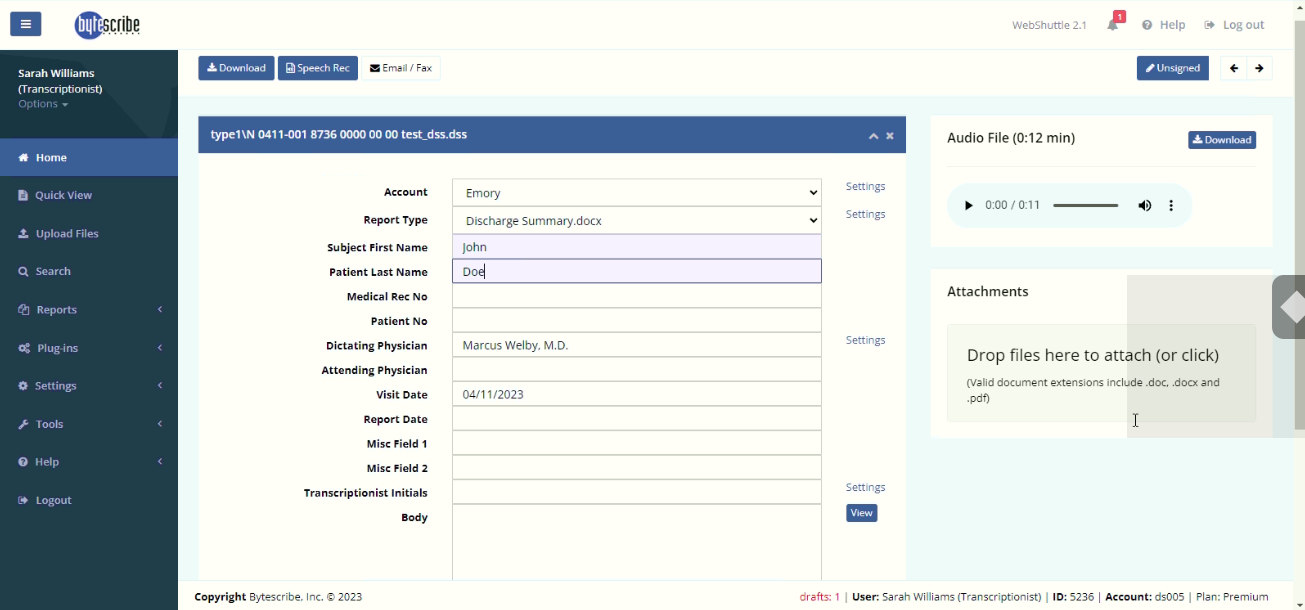
Task: Click Settings link next to Transcriptionist Initials
Action: pos(865,487)
